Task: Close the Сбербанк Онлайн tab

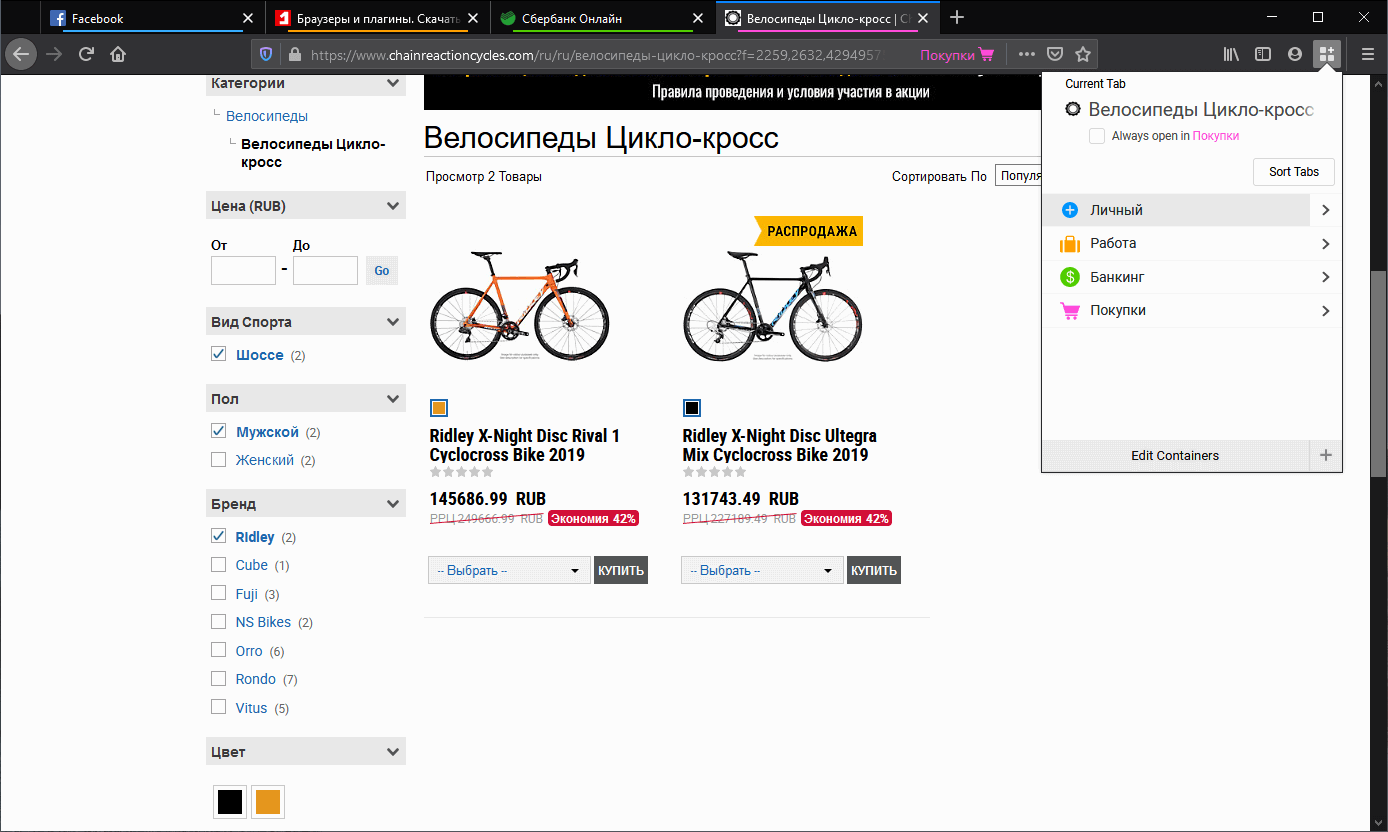Action: [697, 18]
